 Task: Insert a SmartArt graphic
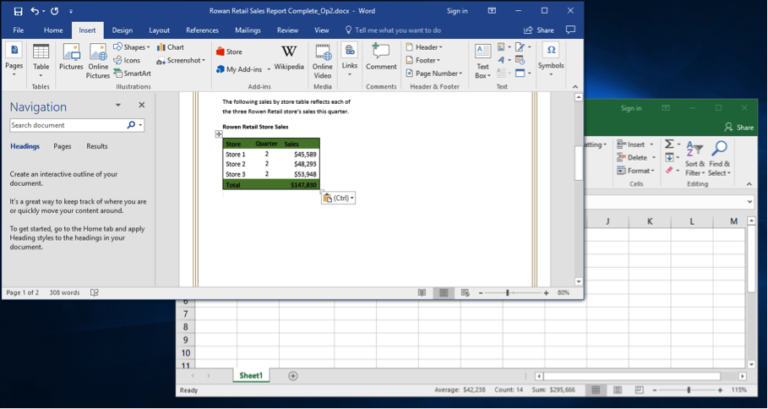(x=132, y=73)
